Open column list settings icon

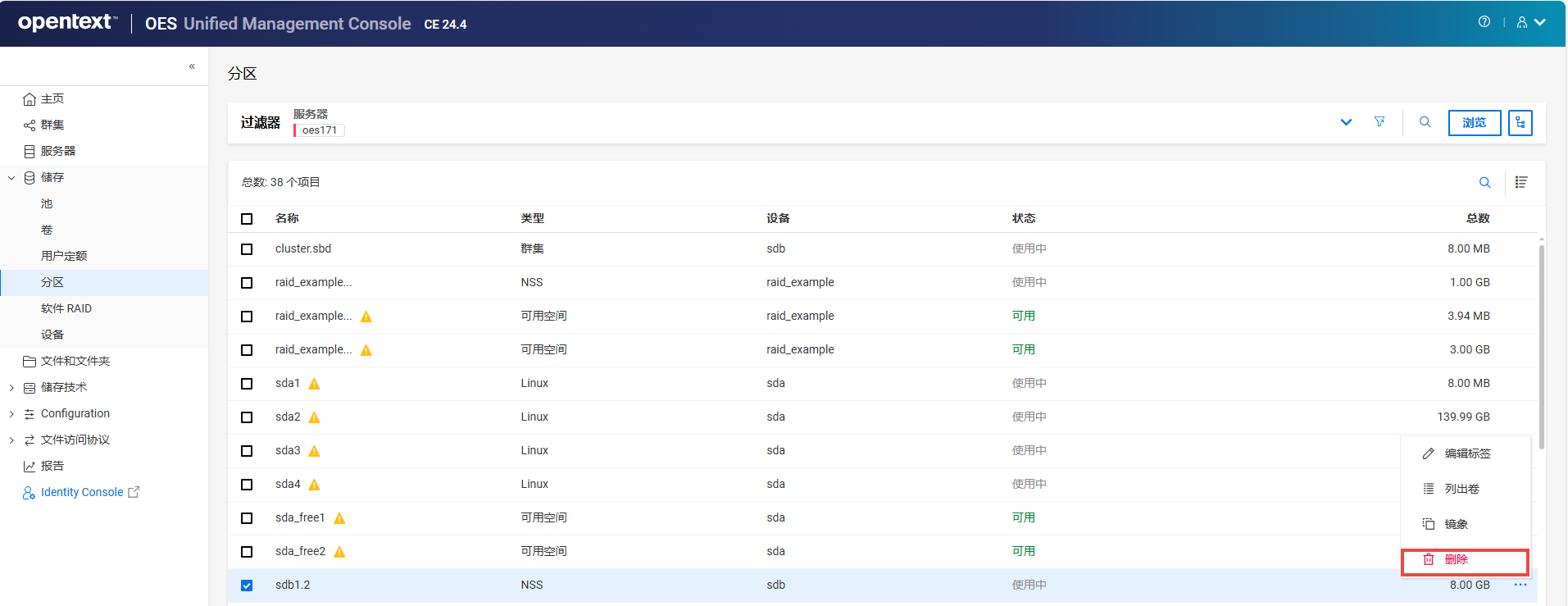[1521, 182]
